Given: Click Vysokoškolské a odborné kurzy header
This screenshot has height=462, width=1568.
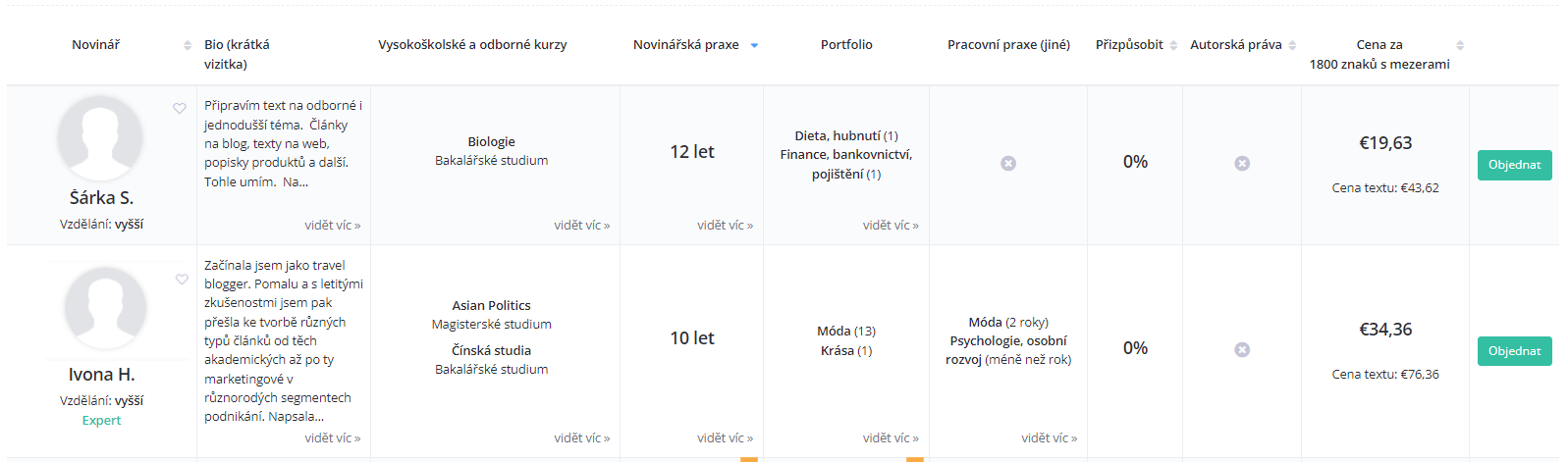Looking at the screenshot, I should coord(472,45).
